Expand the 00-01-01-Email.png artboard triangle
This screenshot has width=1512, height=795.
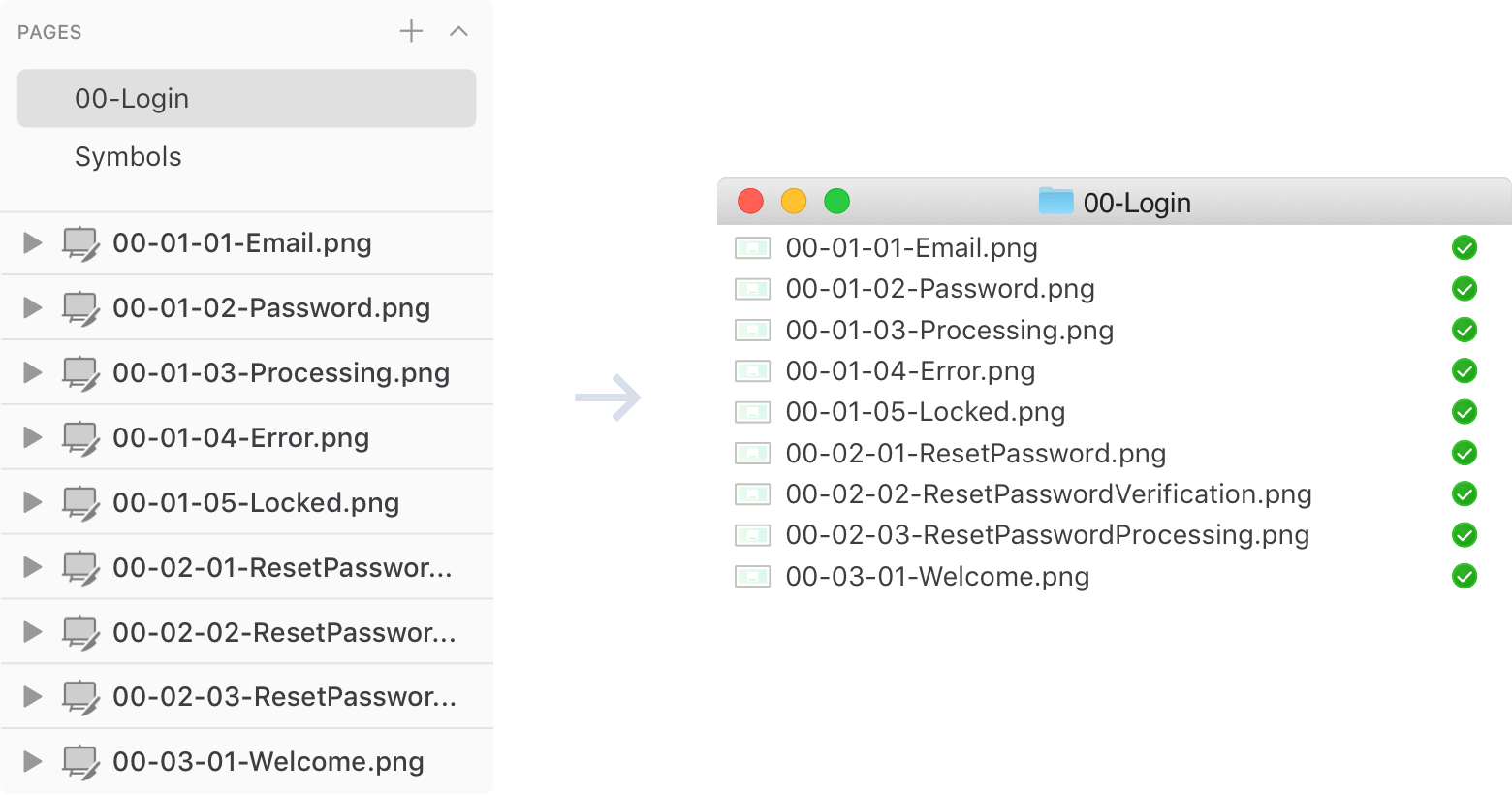click(x=32, y=242)
